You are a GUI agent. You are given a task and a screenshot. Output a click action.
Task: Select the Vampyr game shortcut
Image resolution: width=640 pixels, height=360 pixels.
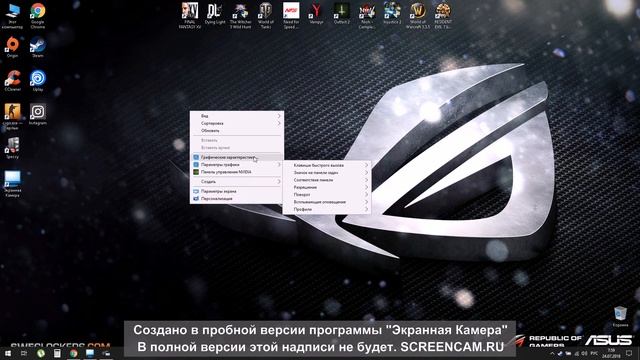(316, 14)
